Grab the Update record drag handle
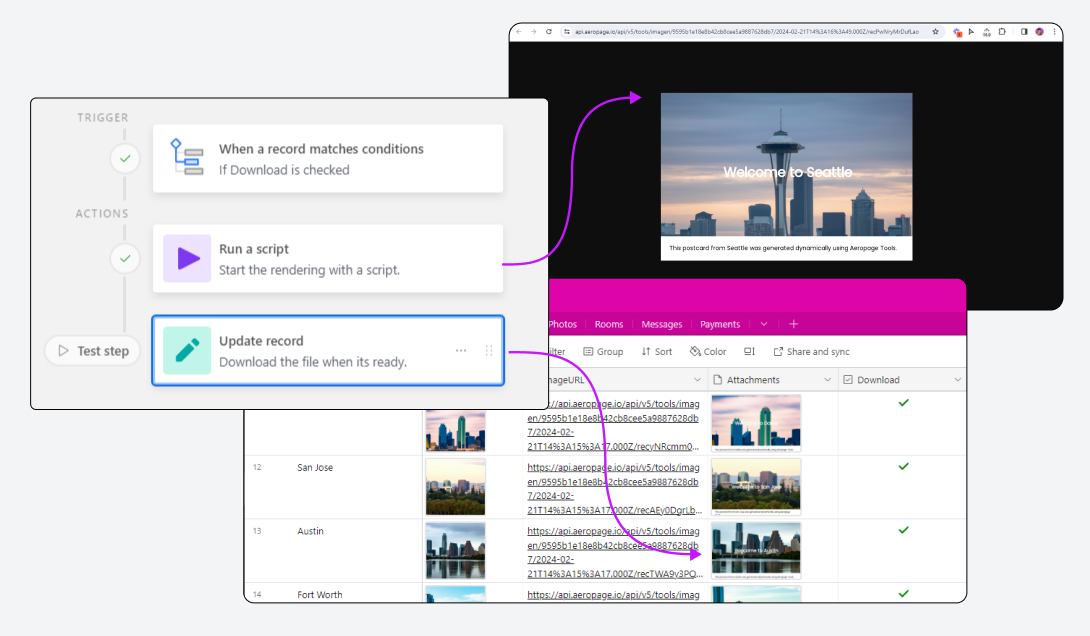The image size is (1090, 636). 489,350
